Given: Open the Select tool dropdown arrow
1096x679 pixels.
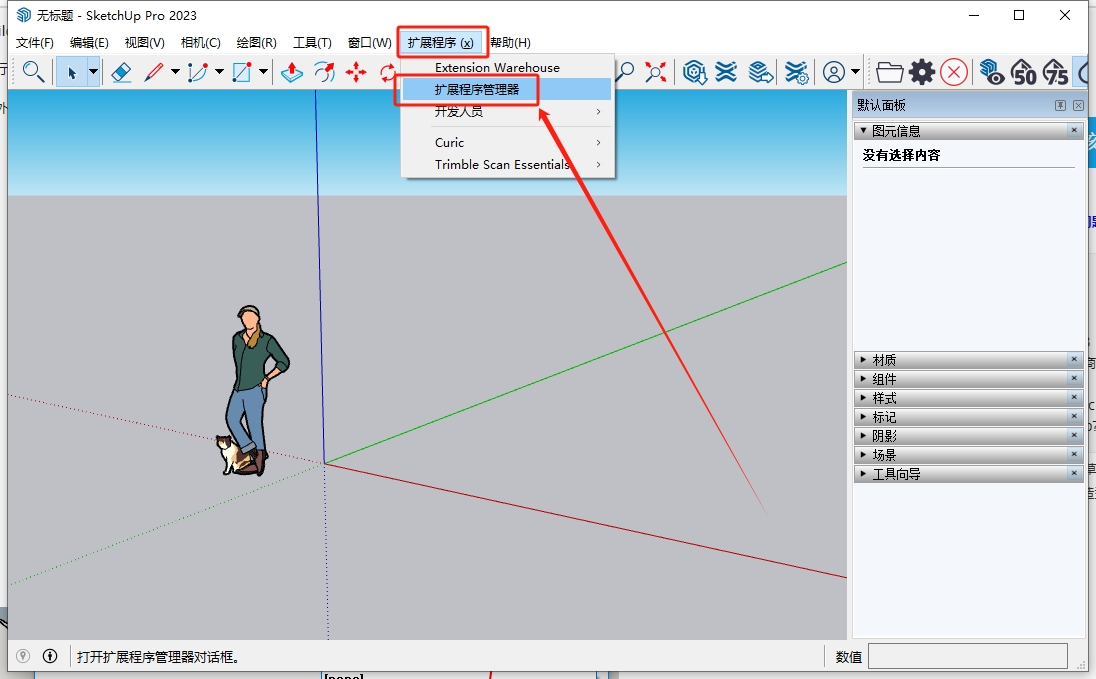Looking at the screenshot, I should pyautogui.click(x=93, y=72).
